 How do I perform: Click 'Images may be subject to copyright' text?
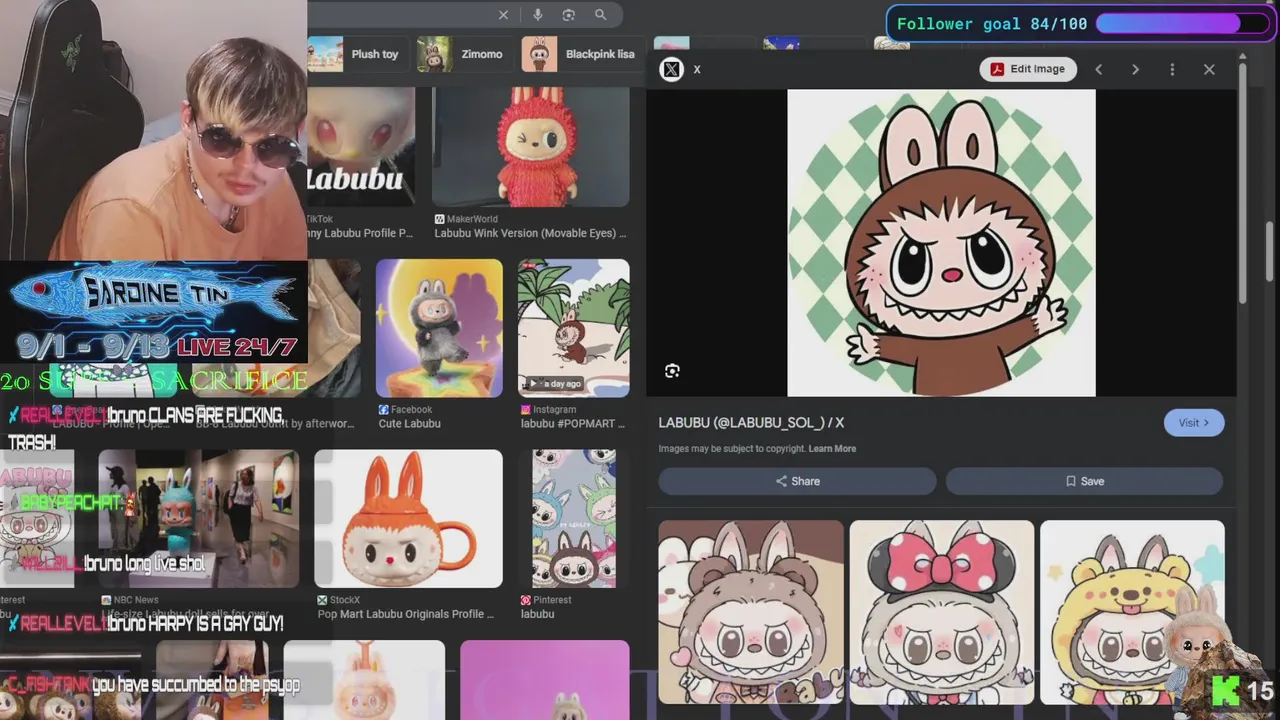click(x=731, y=449)
